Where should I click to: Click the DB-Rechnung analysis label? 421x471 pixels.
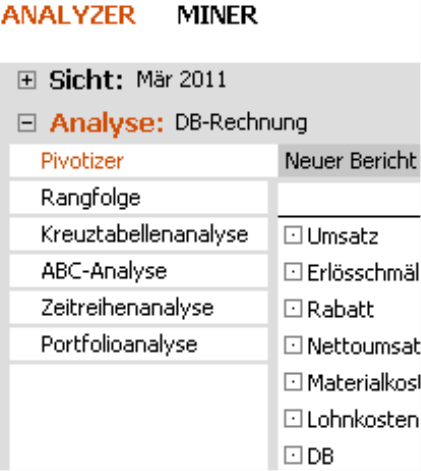point(241,123)
